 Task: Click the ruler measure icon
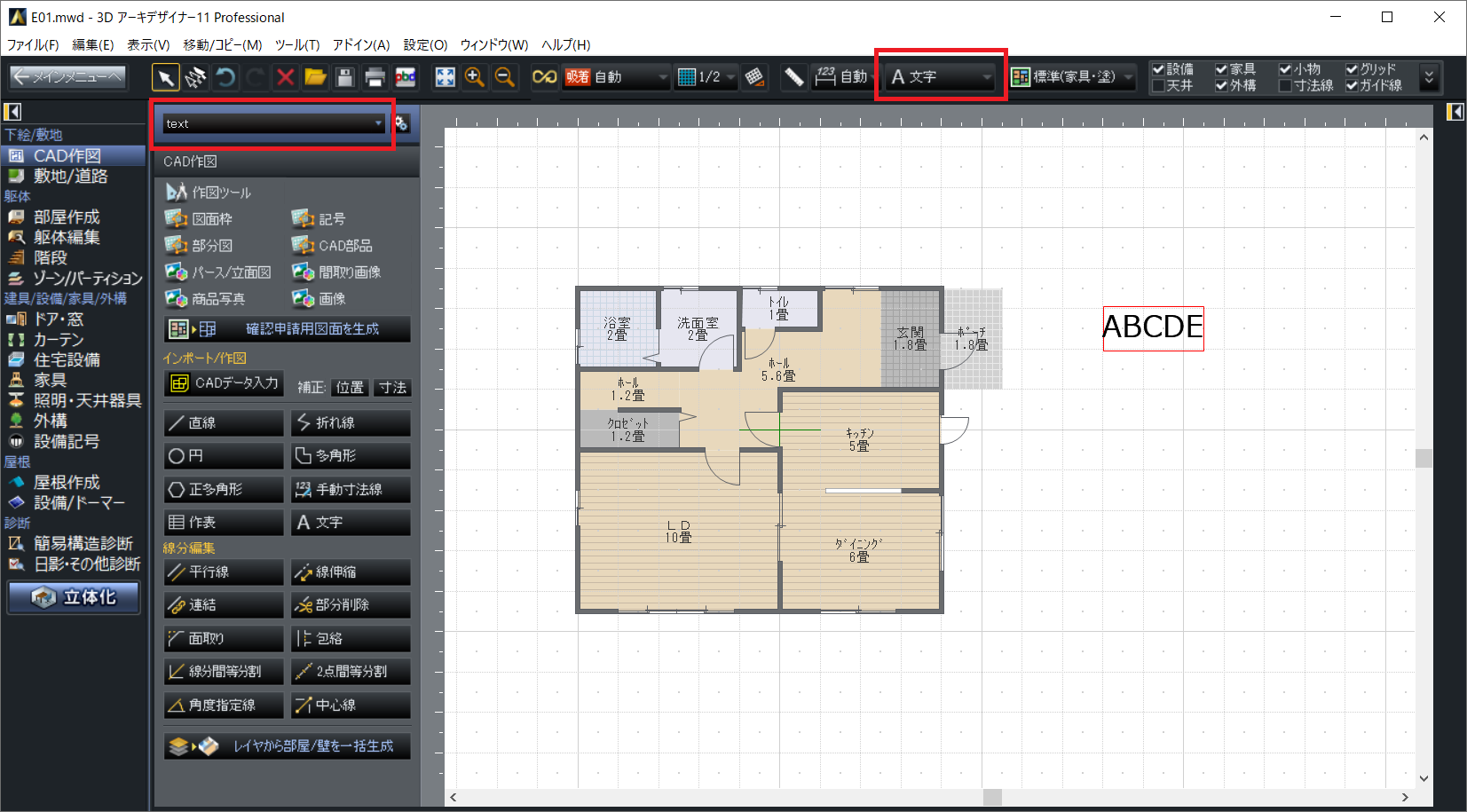click(x=793, y=78)
